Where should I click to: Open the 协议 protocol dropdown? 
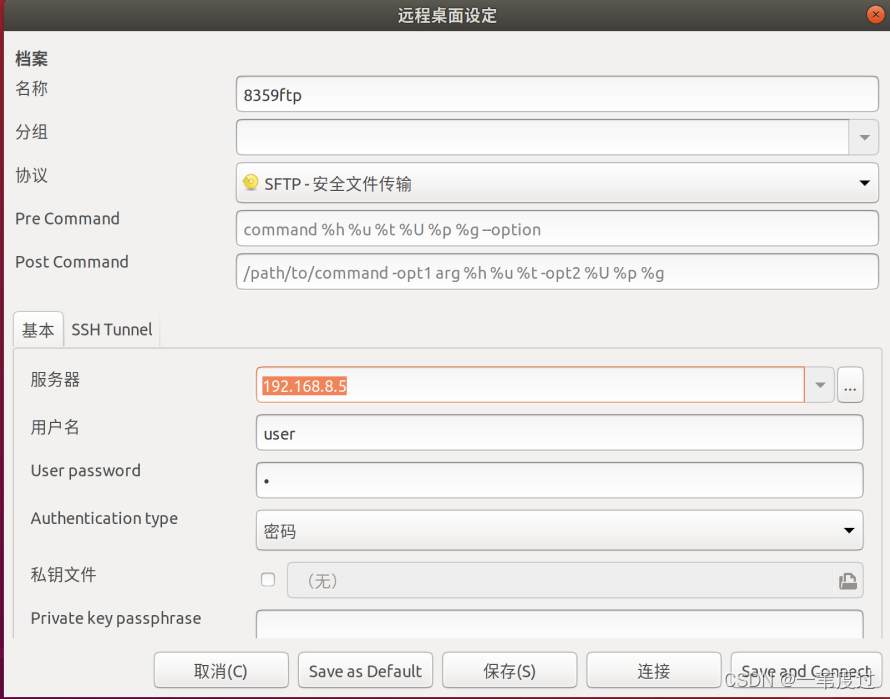[557, 183]
